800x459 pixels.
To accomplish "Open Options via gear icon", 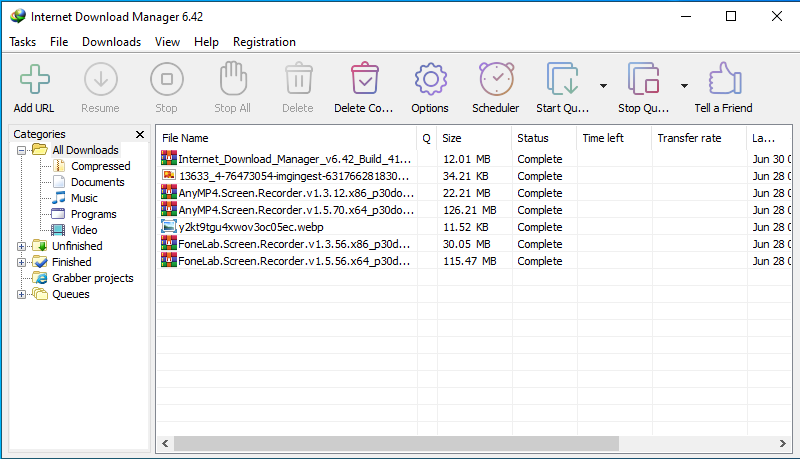I will click(x=431, y=79).
